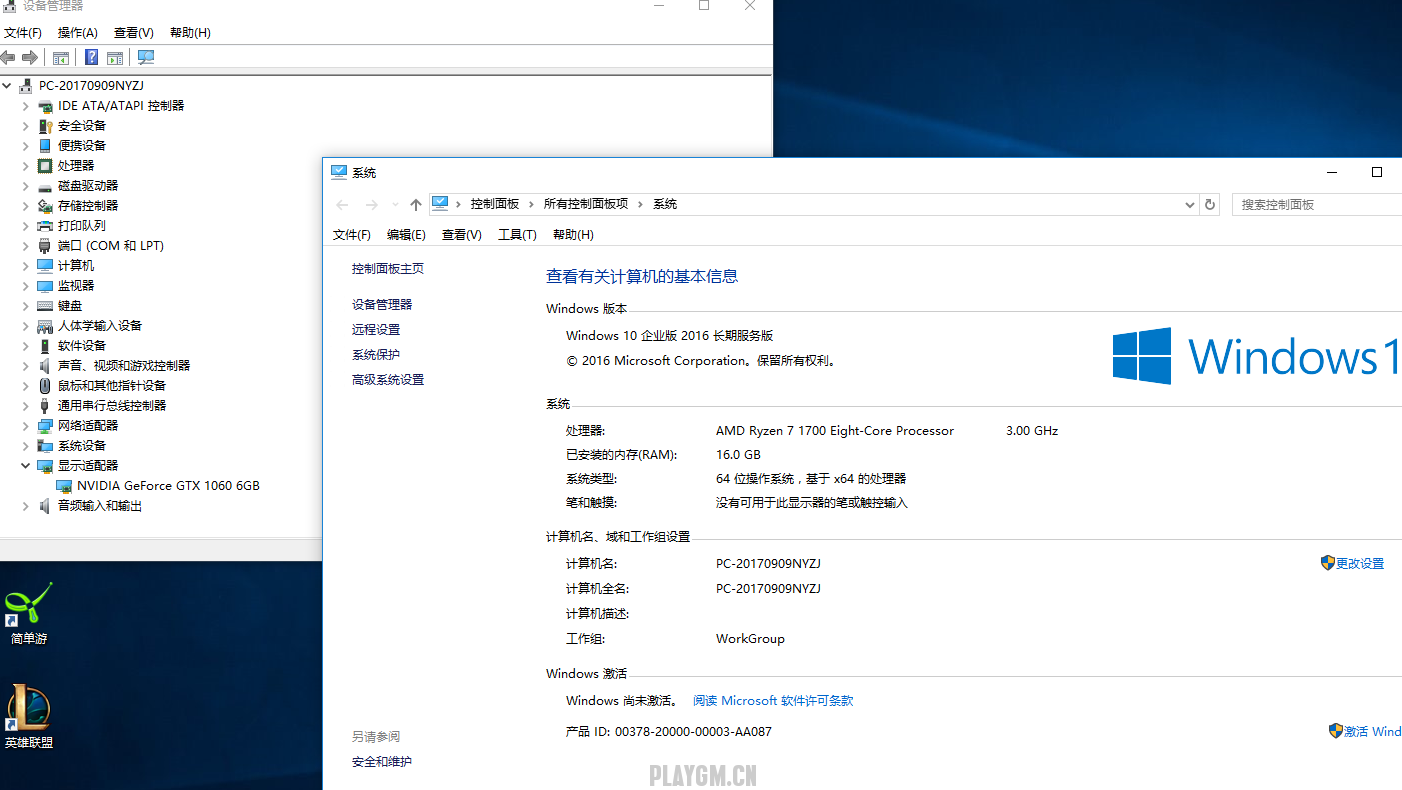Click the shield icon beside 更改设置

click(1328, 563)
